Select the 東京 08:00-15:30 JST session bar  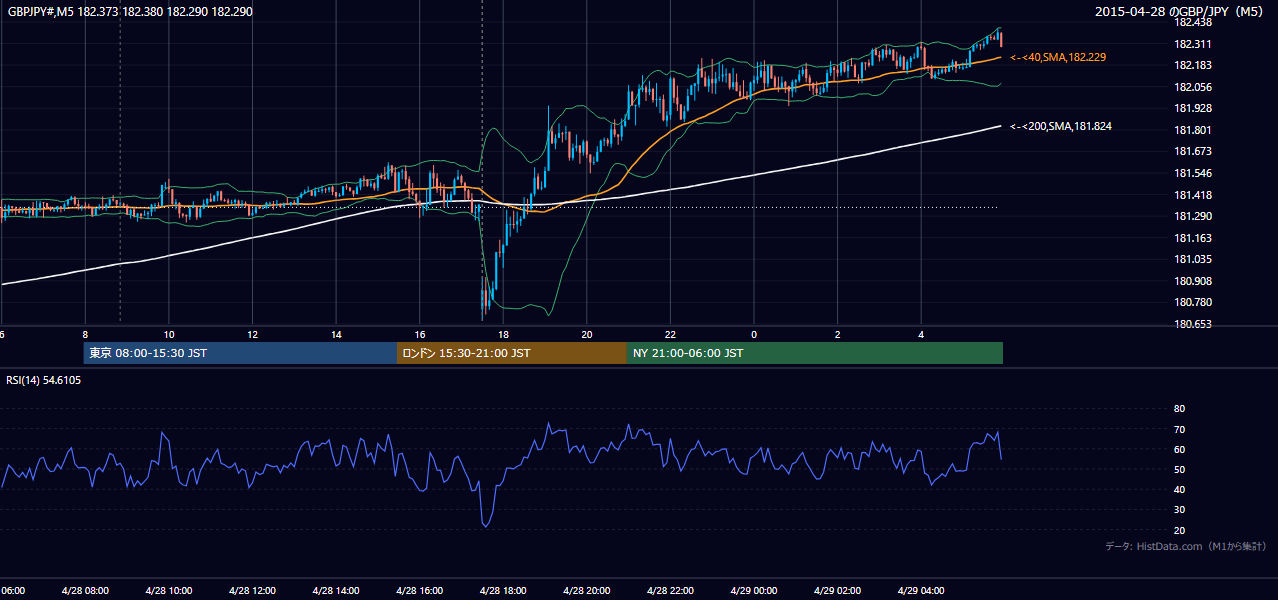[240, 353]
